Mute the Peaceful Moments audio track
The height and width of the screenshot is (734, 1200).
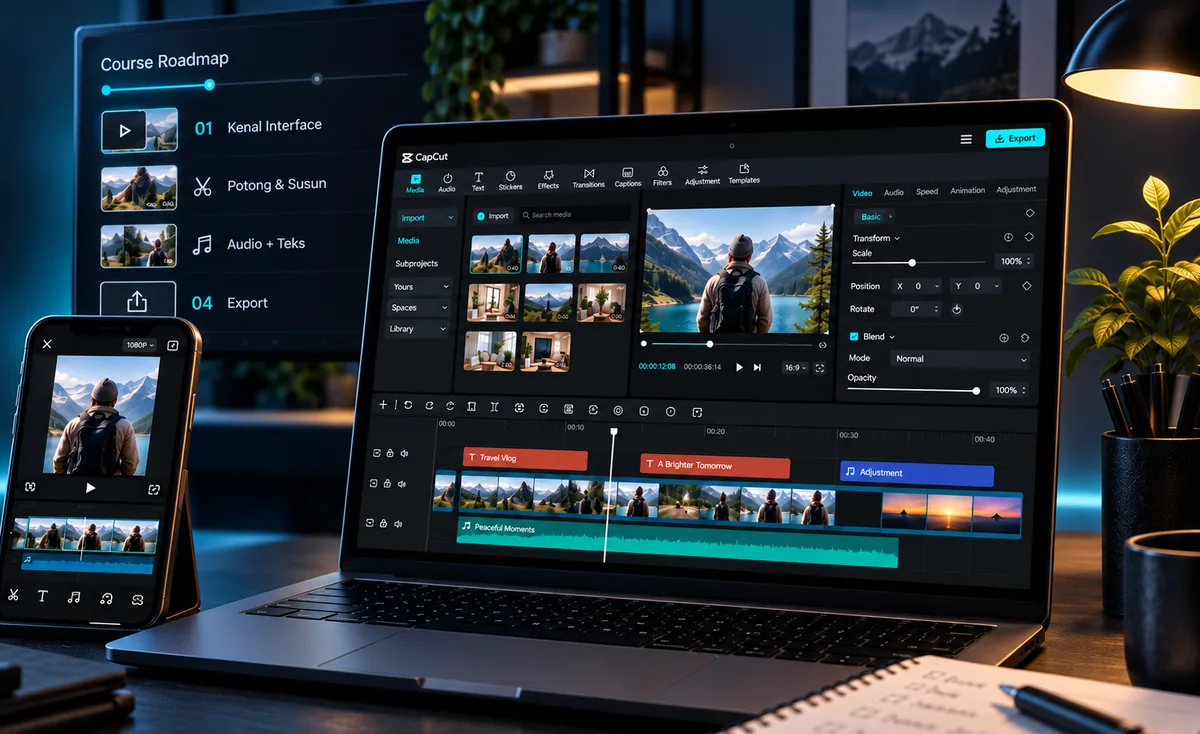pos(398,523)
